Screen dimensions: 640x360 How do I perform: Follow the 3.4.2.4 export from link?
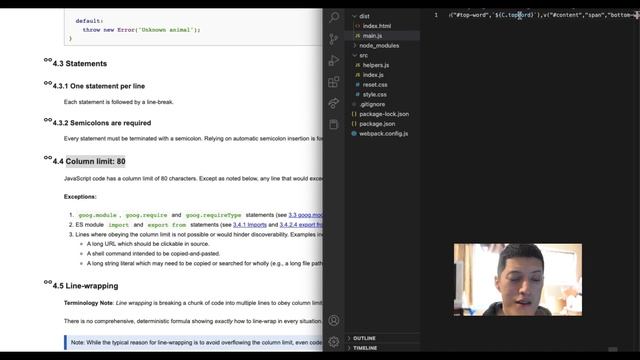click(301, 225)
